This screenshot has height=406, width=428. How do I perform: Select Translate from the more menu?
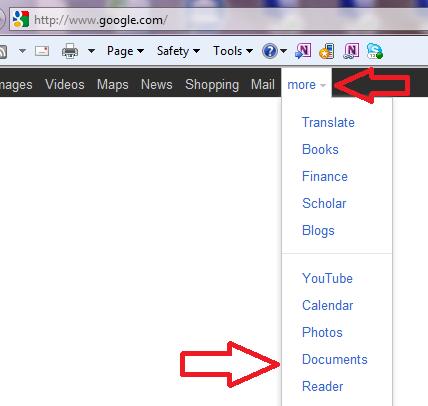click(x=328, y=122)
